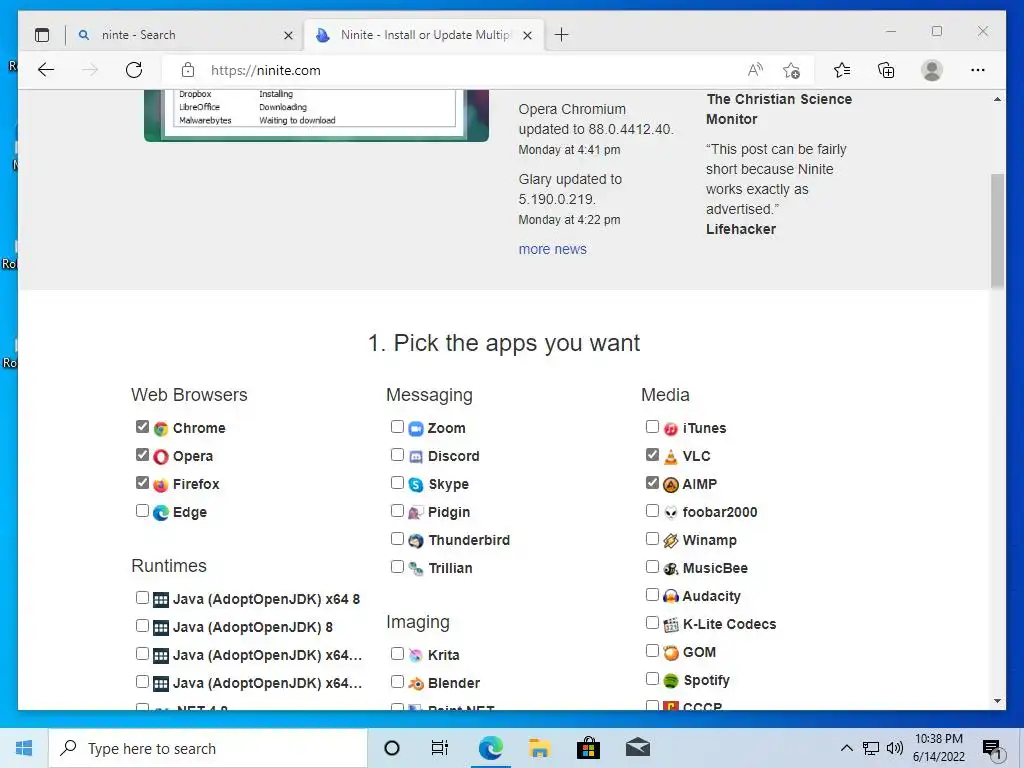
Task: Show hidden system tray icons
Action: (x=846, y=748)
